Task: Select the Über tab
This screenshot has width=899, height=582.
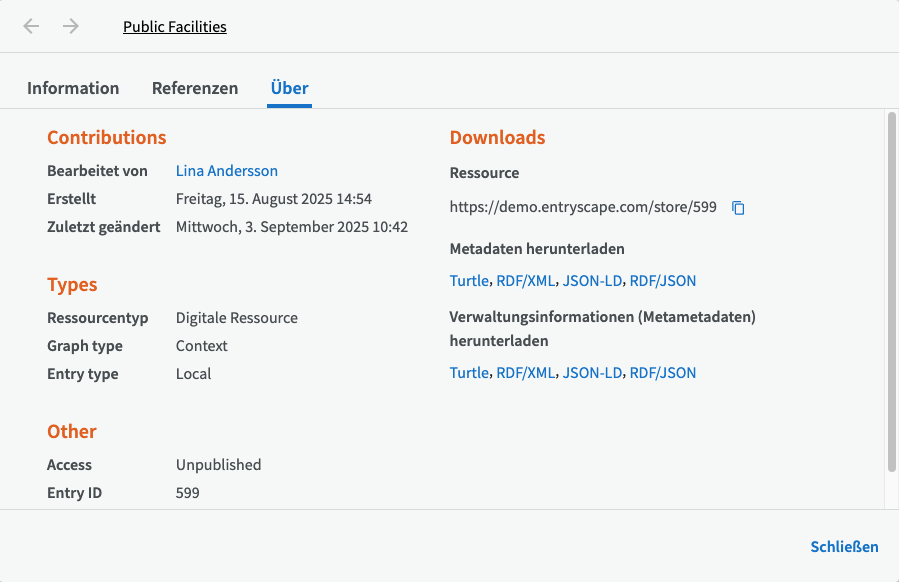Action: click(289, 88)
